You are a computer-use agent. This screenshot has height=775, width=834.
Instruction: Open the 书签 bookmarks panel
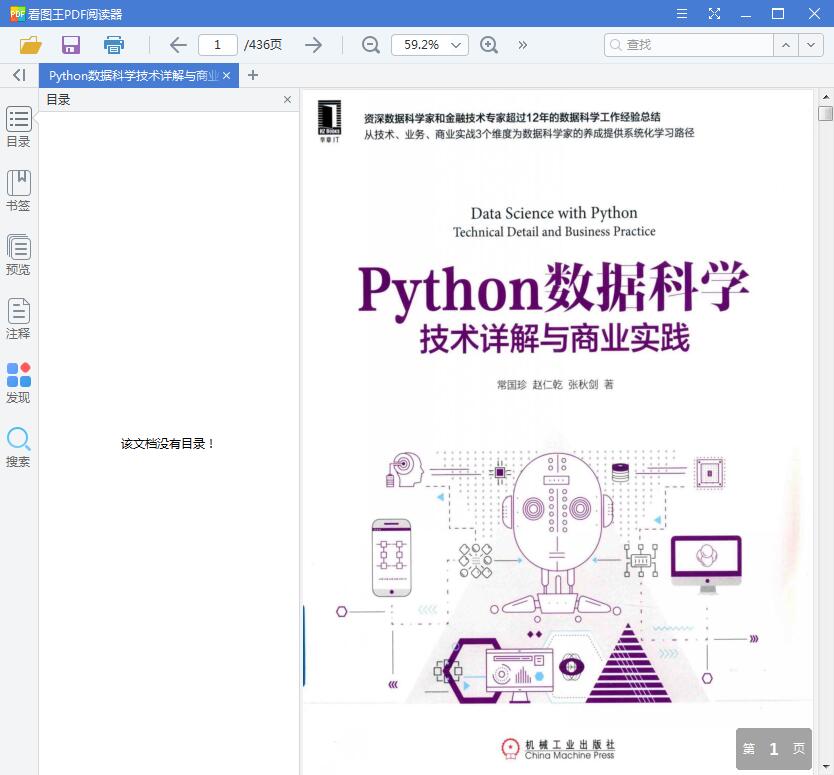[x=18, y=191]
